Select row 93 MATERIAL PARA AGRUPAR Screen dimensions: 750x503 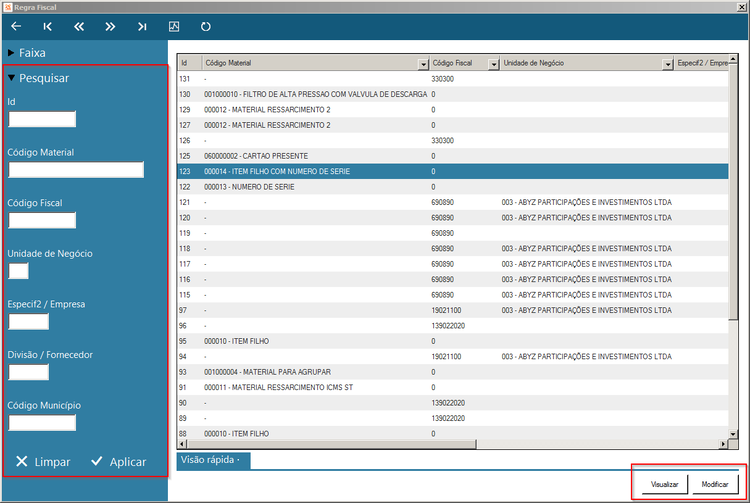pos(452,372)
